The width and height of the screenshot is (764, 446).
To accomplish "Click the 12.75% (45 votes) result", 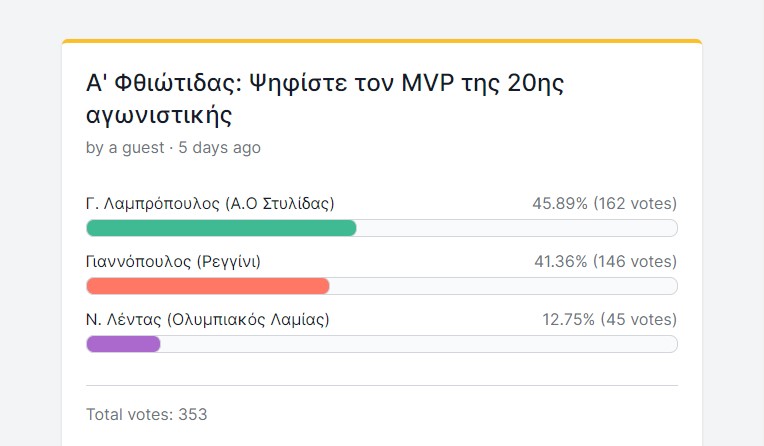I will pos(610,320).
